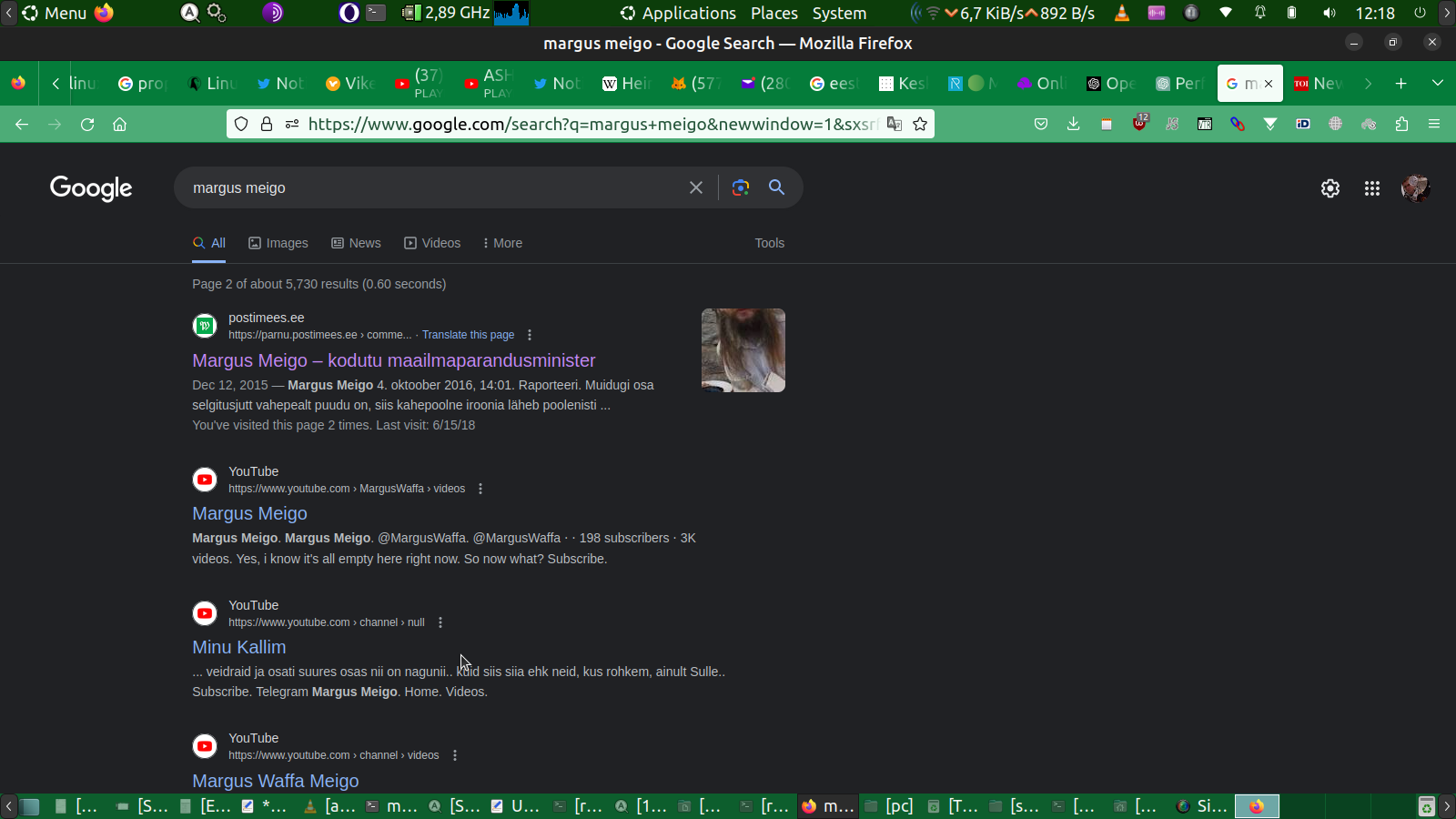Submit search with the magnifier icon
Image resolution: width=1456 pixels, height=819 pixels.
[x=776, y=187]
